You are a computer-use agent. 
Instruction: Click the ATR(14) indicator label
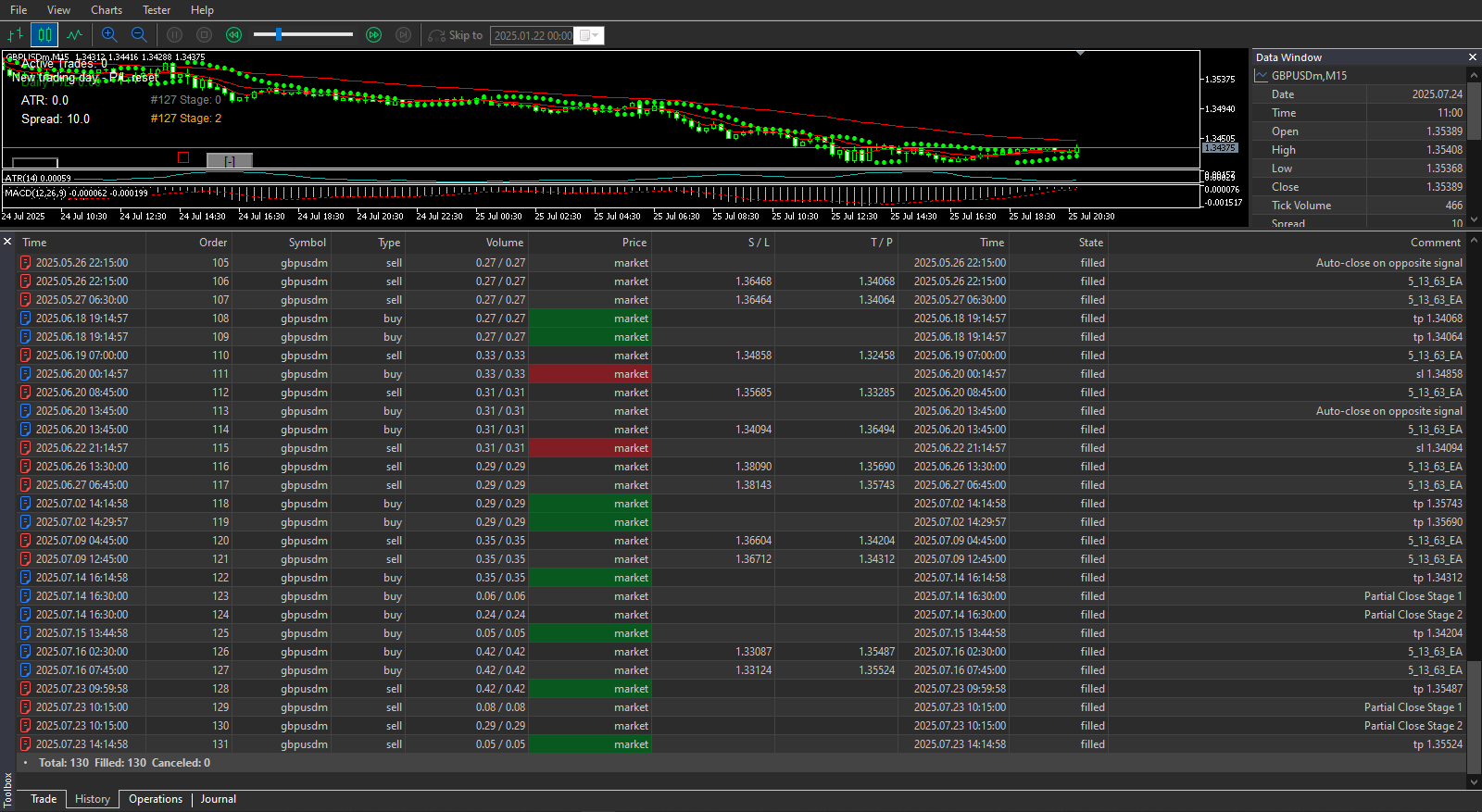(38, 178)
